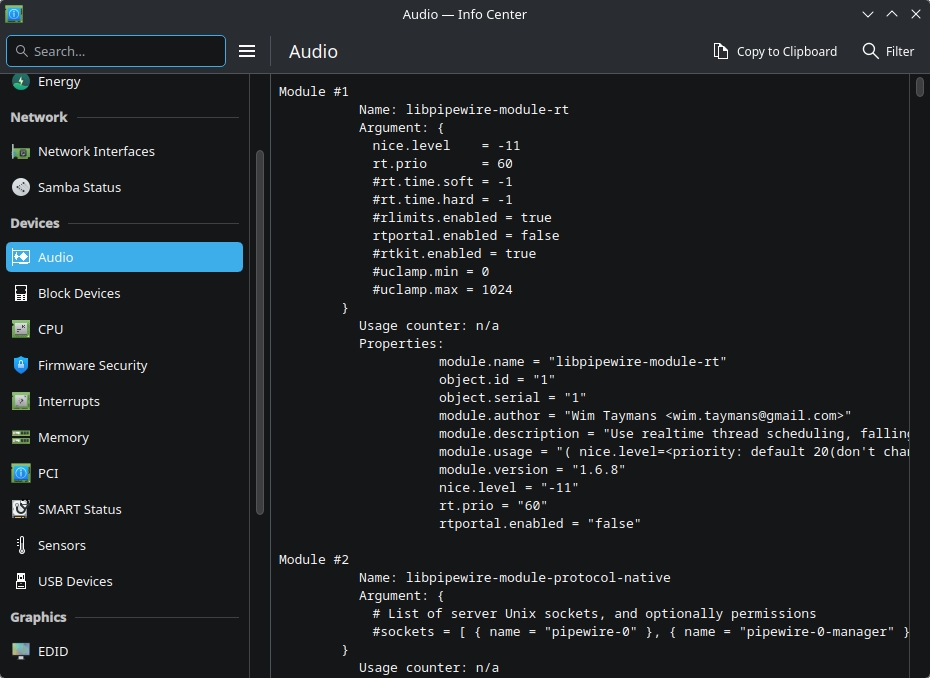Click the 'rt.prio = 60' argument line
Viewport: 930px width, 678px height.
coord(442,164)
